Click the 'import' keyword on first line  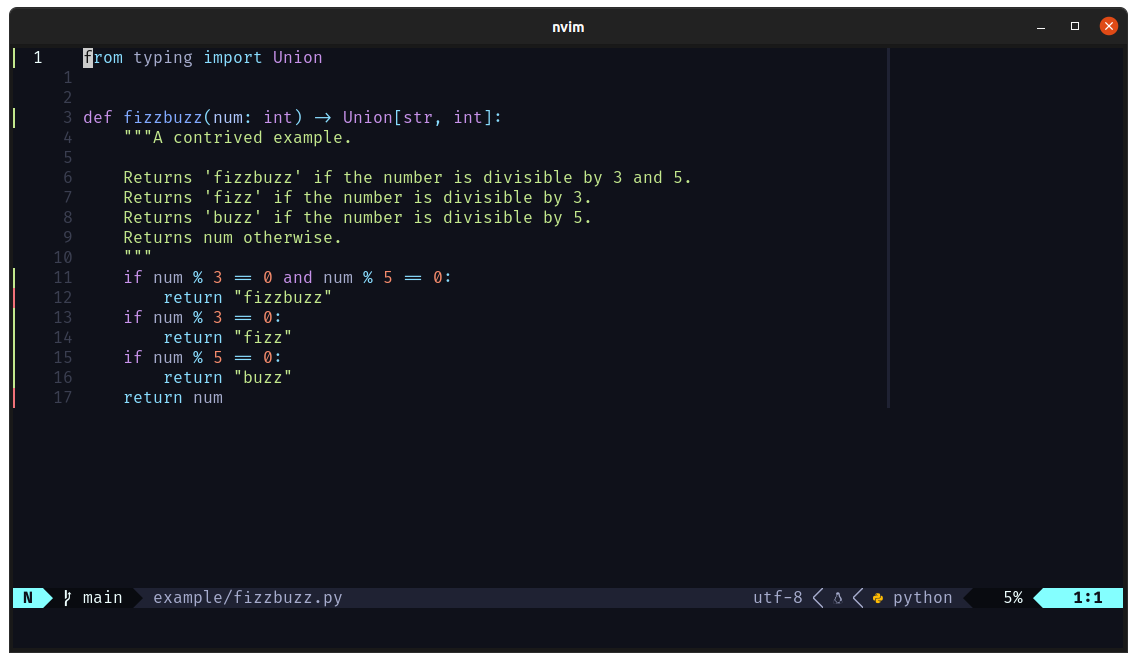point(232,58)
